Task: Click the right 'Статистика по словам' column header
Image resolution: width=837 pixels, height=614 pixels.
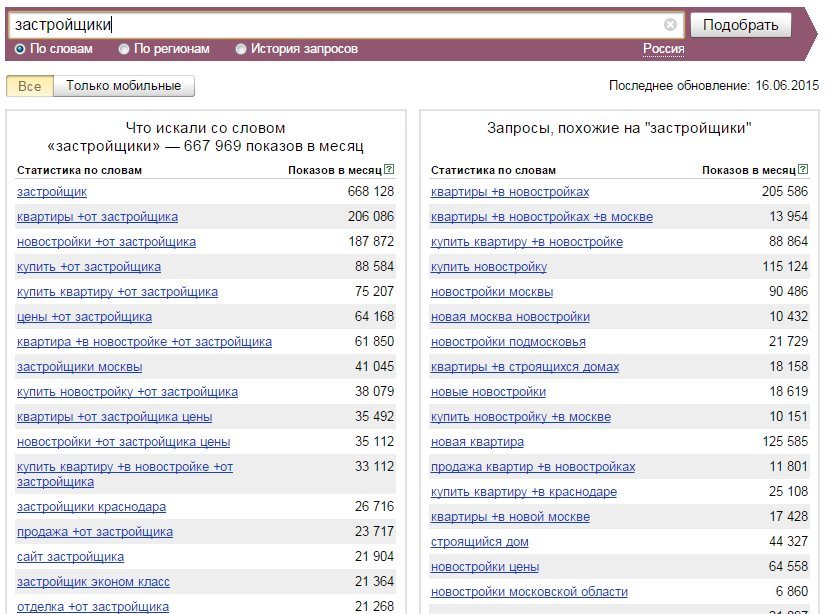Action: [x=493, y=170]
